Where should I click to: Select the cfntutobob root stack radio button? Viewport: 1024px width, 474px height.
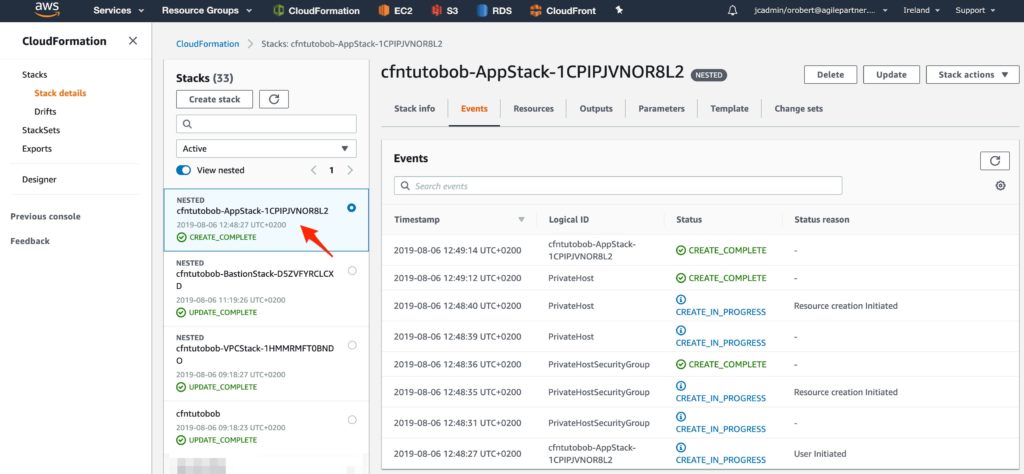352,420
